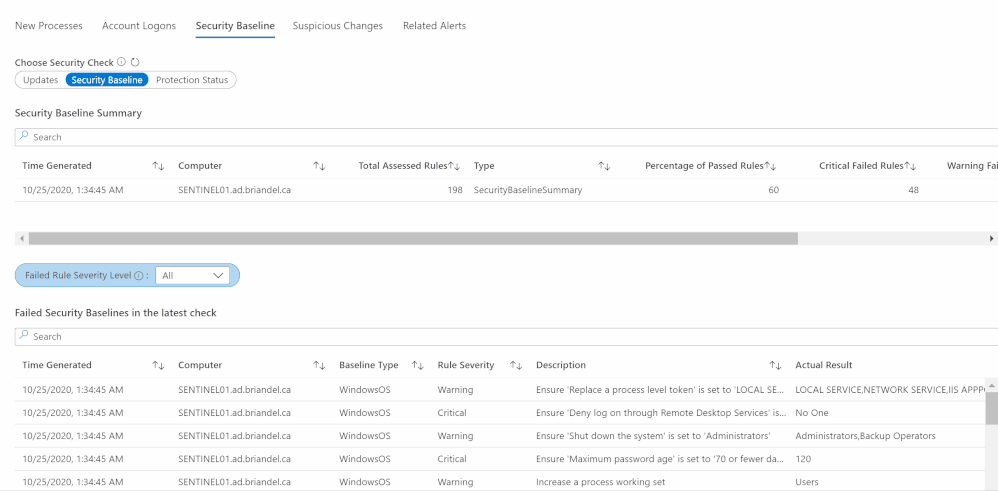
Task: Open Suspicious Changes tab
Action: tap(337, 26)
